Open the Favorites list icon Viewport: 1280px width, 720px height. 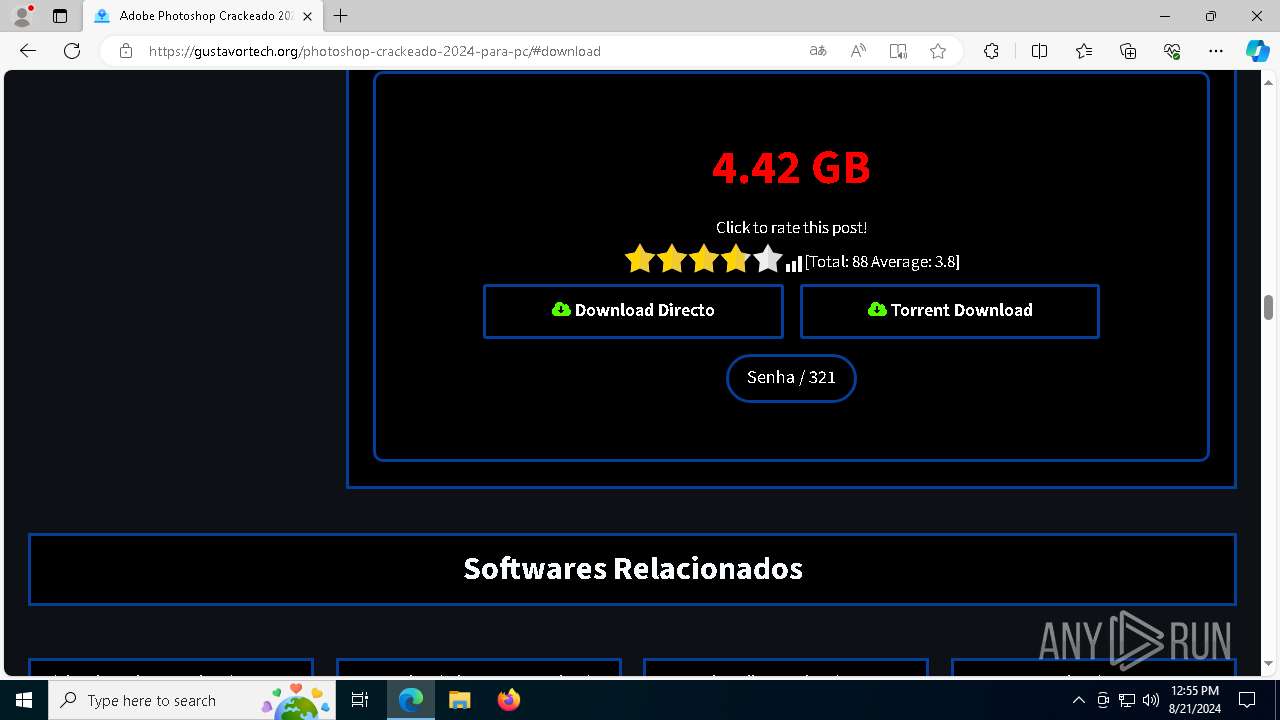pos(1084,51)
